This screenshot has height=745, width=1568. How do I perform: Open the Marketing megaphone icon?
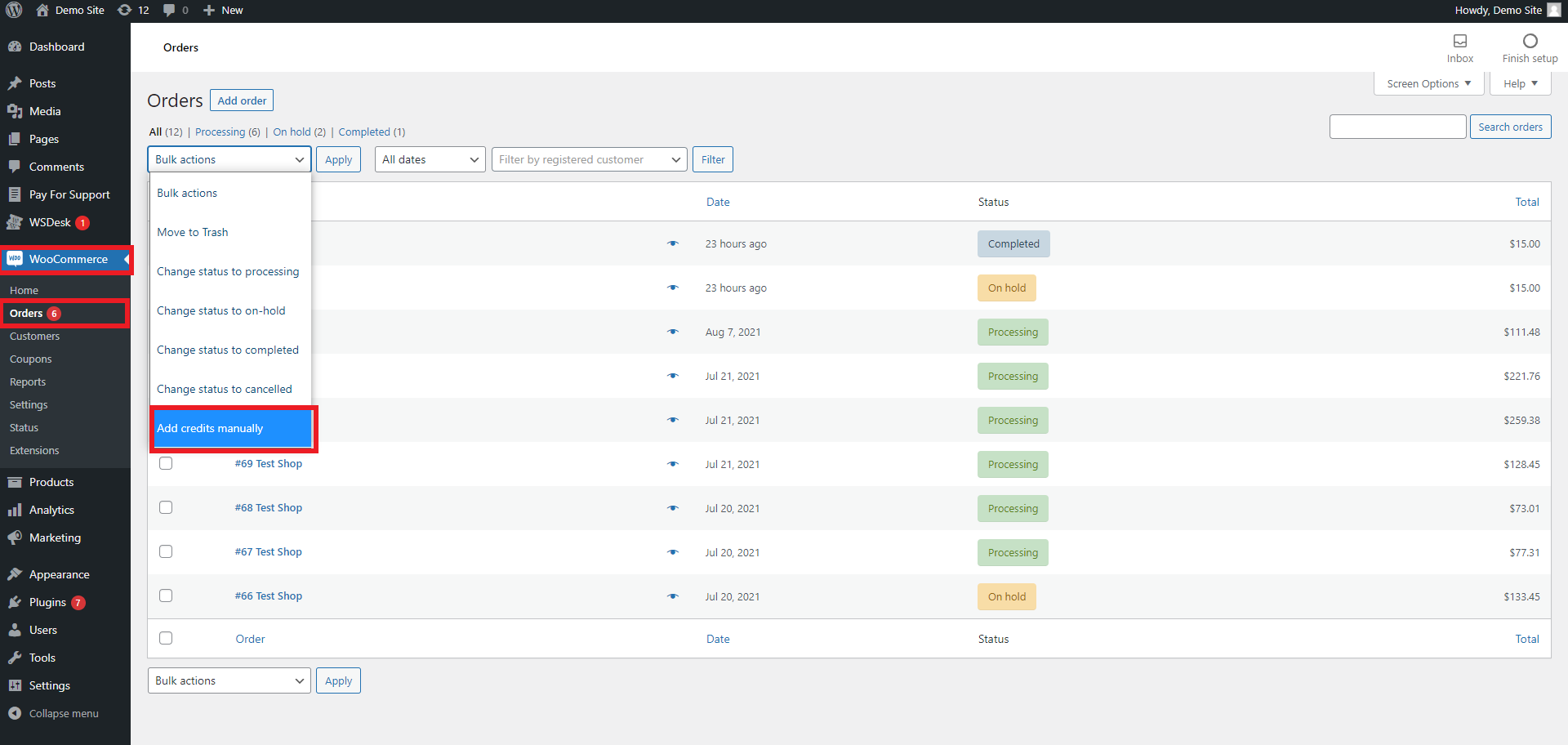(x=15, y=538)
